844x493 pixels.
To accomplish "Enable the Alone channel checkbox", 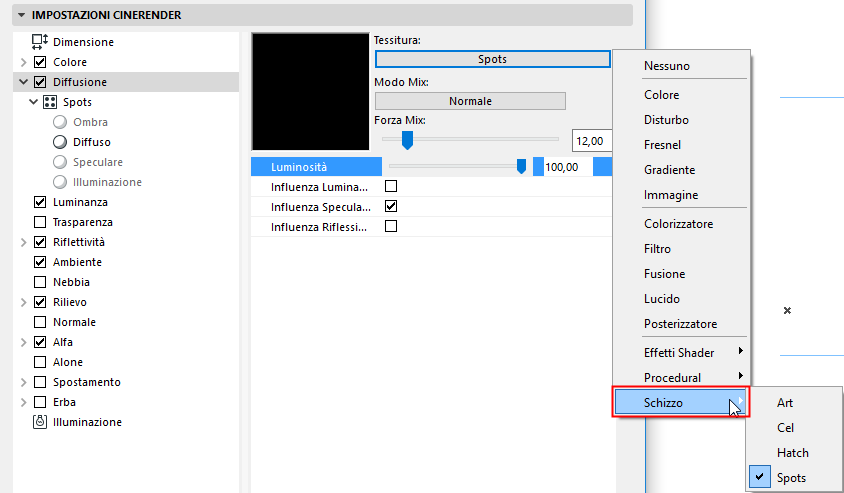I will [40, 362].
